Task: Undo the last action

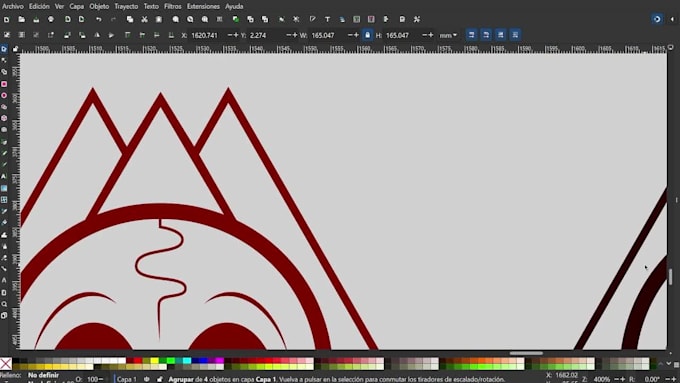Action: click(98, 20)
